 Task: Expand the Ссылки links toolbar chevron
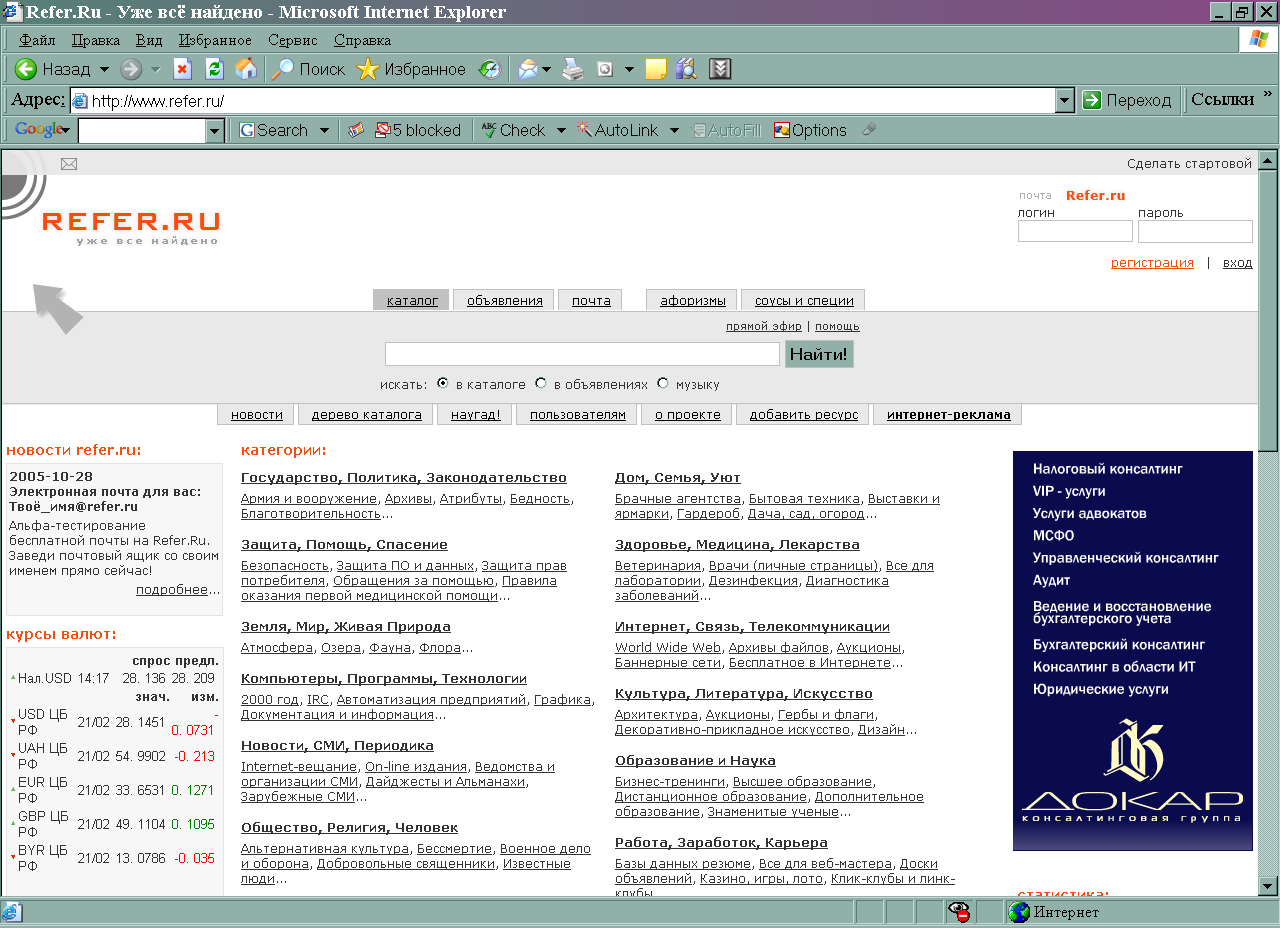pos(1268,94)
